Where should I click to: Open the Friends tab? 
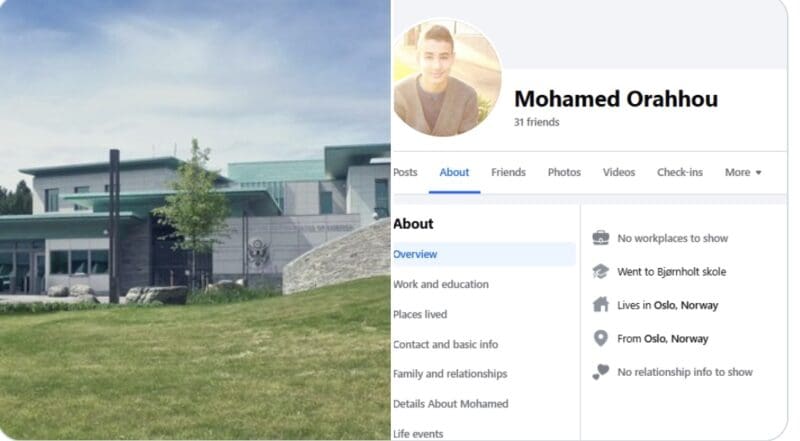point(508,173)
